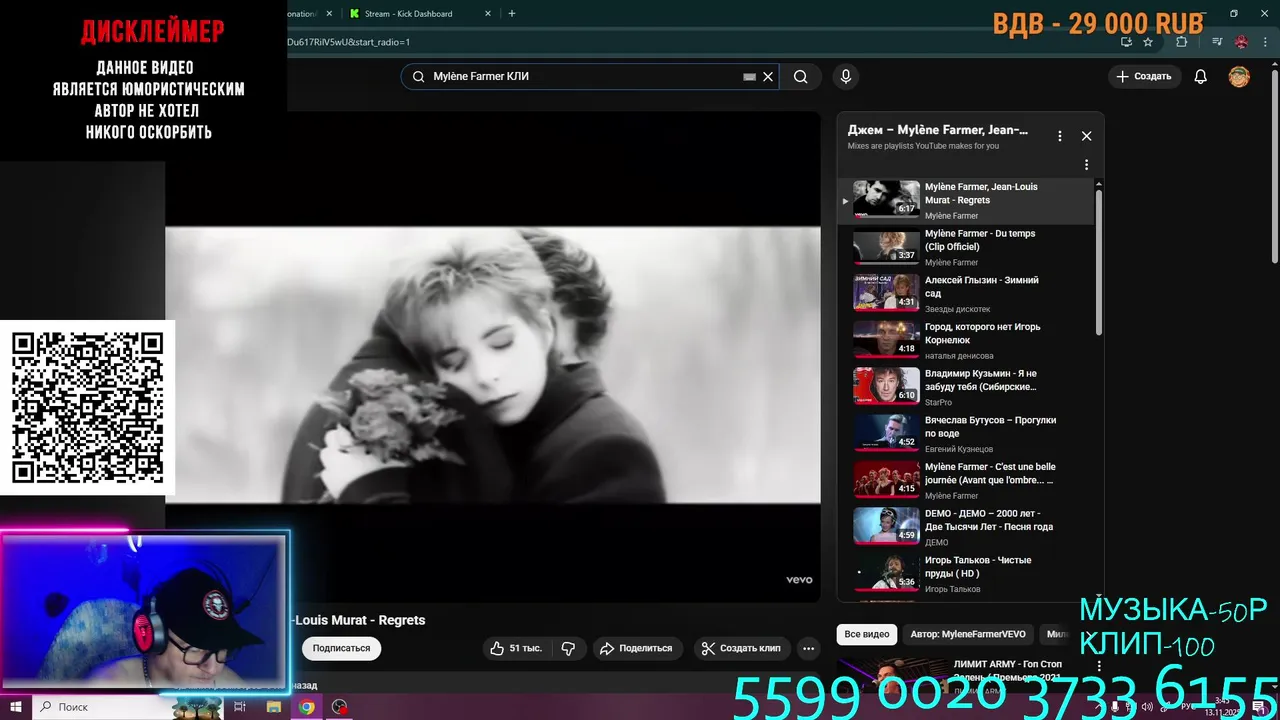The image size is (1280, 720).
Task: Click the playlist panel scrollbar thumb
Action: (1099, 262)
